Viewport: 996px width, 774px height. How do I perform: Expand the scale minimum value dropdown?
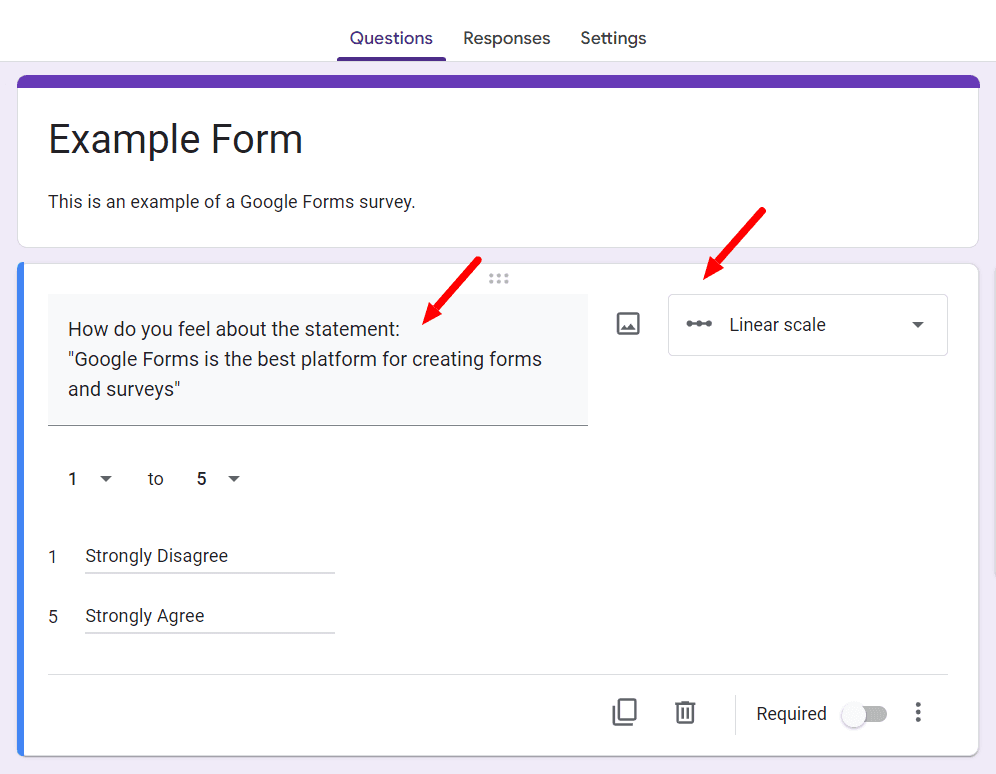pos(89,479)
